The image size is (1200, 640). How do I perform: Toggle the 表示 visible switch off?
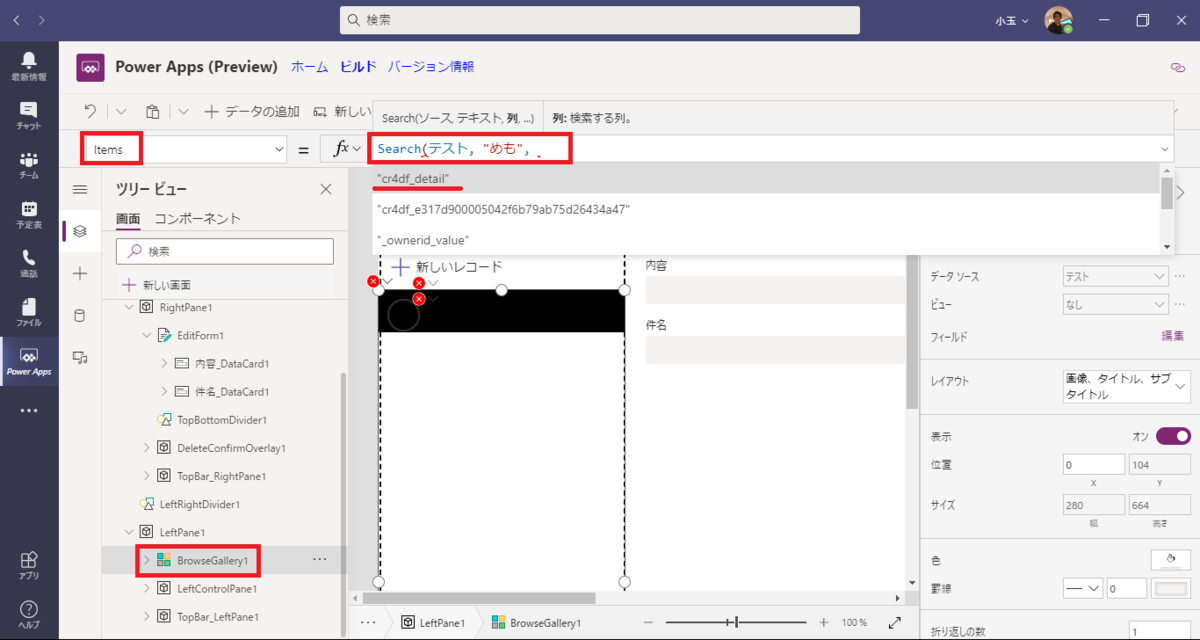[1173, 436]
